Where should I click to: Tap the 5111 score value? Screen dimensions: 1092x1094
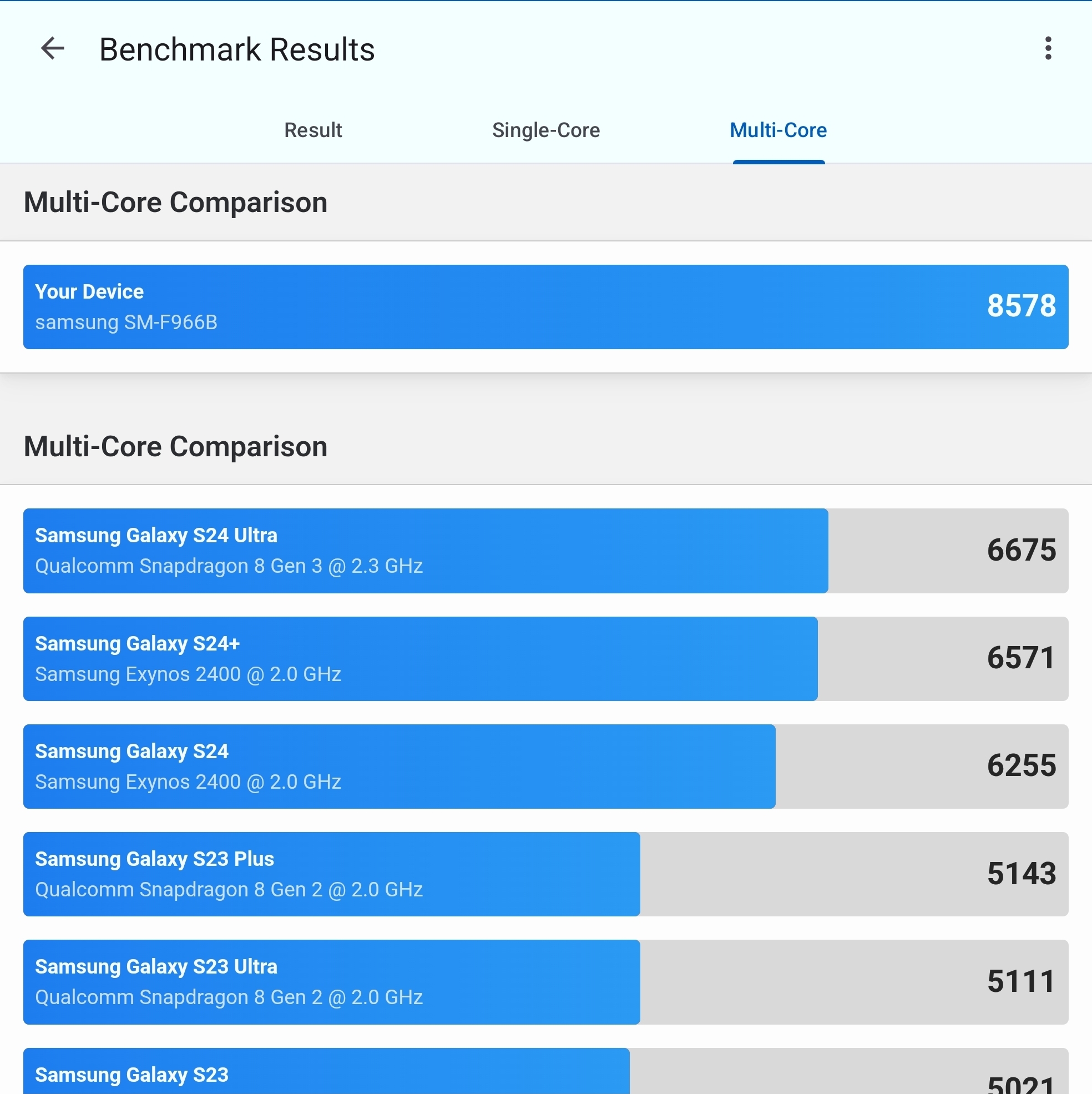(x=1021, y=981)
